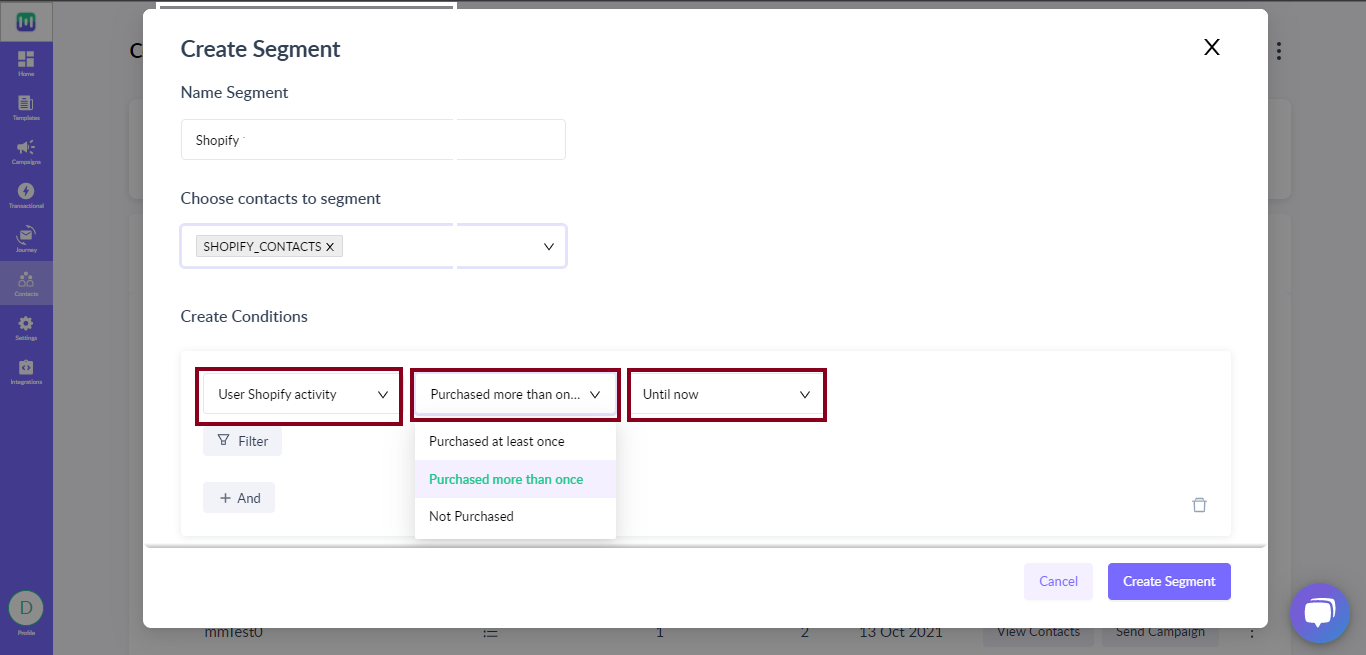The image size is (1366, 655).
Task: Open the Purchased more than once dropdown
Action: pos(515,394)
